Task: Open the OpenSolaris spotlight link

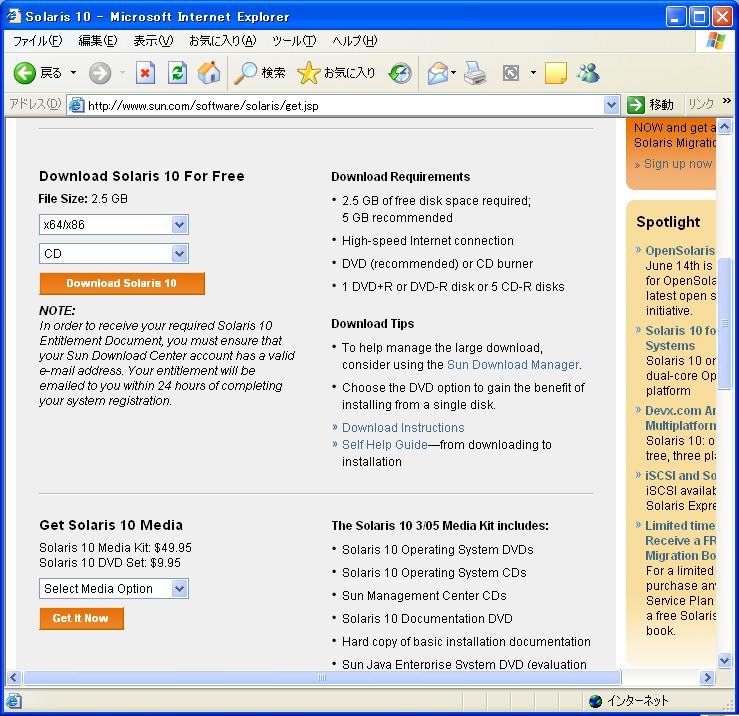Action: tap(680, 250)
